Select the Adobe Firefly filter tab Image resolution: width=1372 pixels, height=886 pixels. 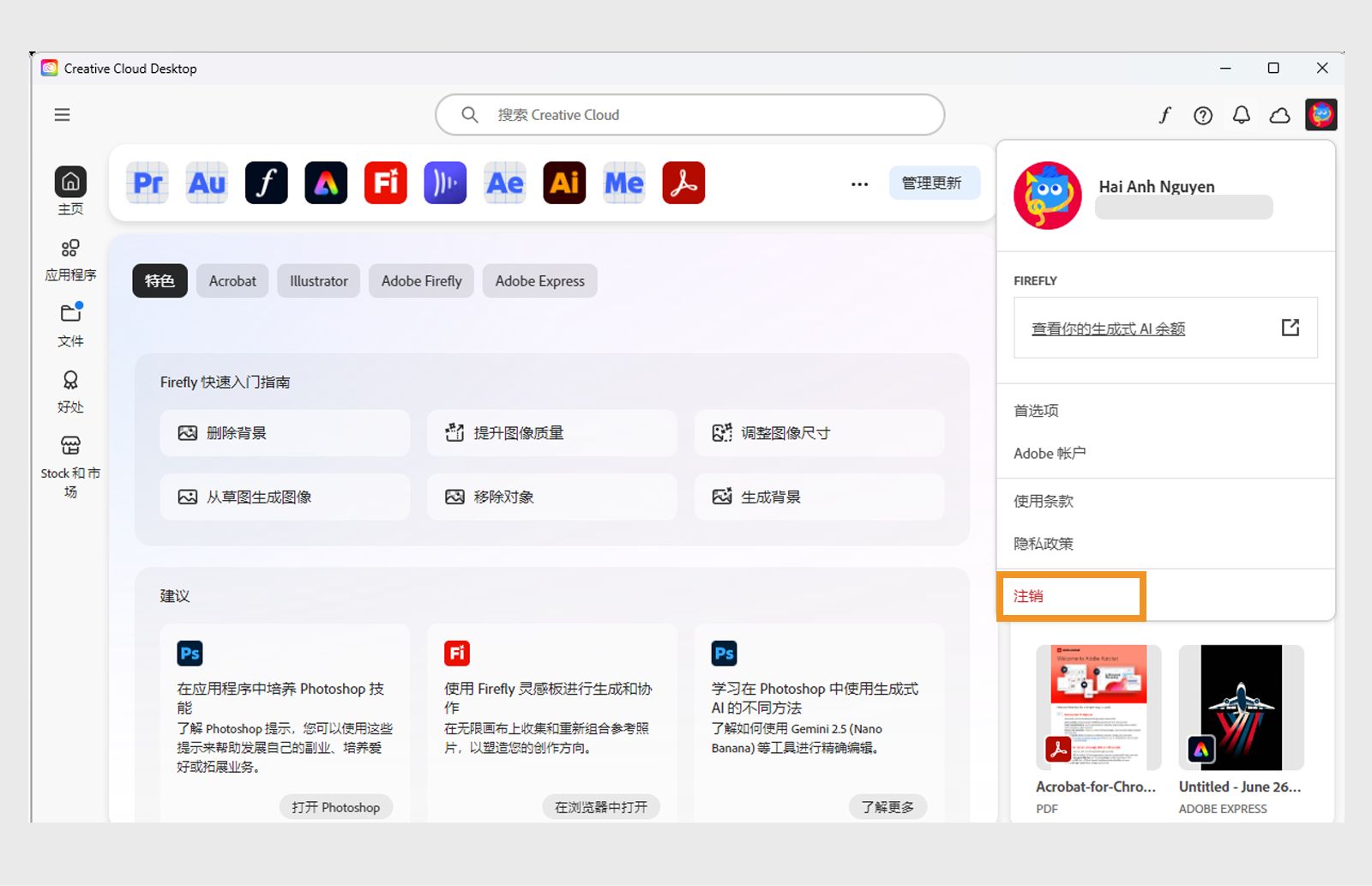[421, 280]
